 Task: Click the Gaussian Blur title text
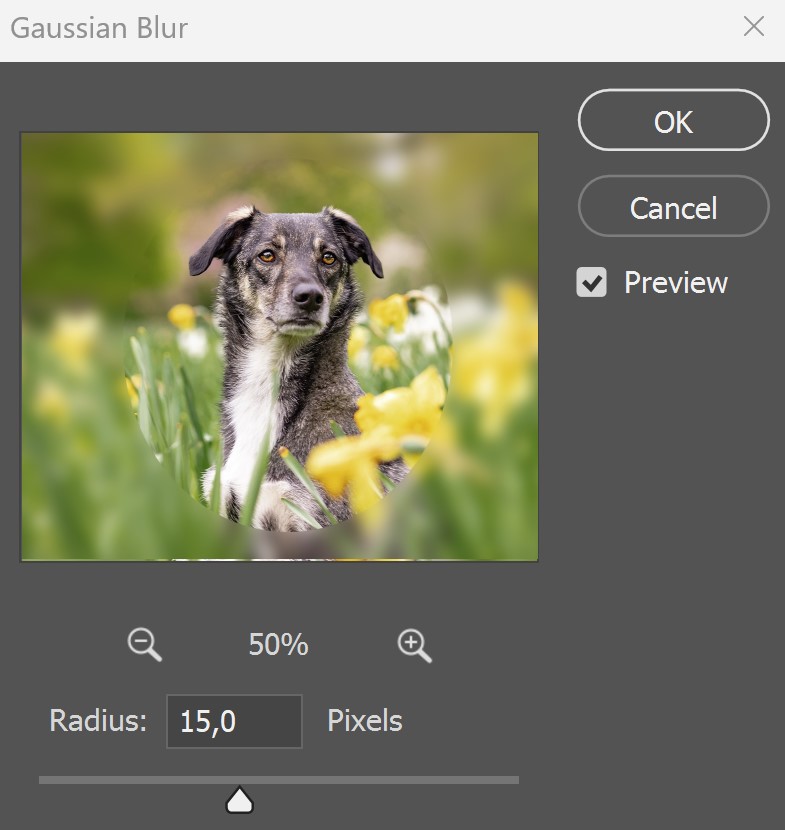[x=99, y=28]
